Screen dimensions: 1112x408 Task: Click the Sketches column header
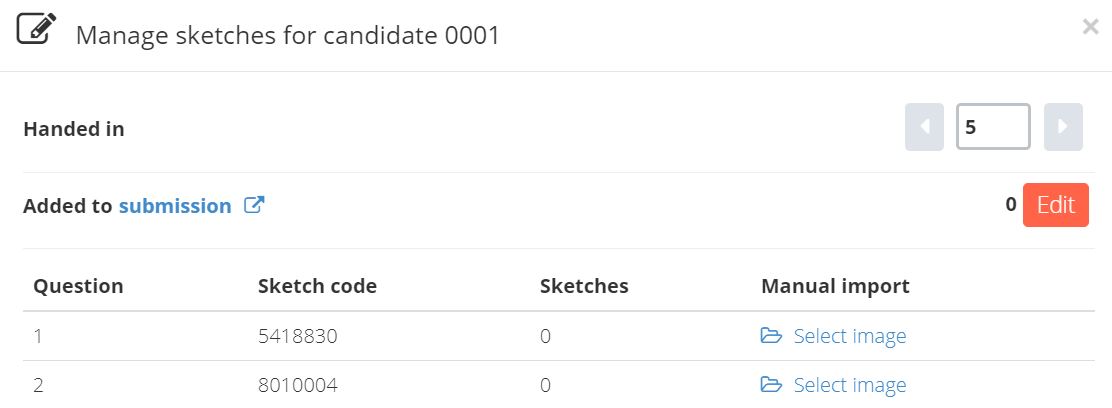click(x=584, y=286)
